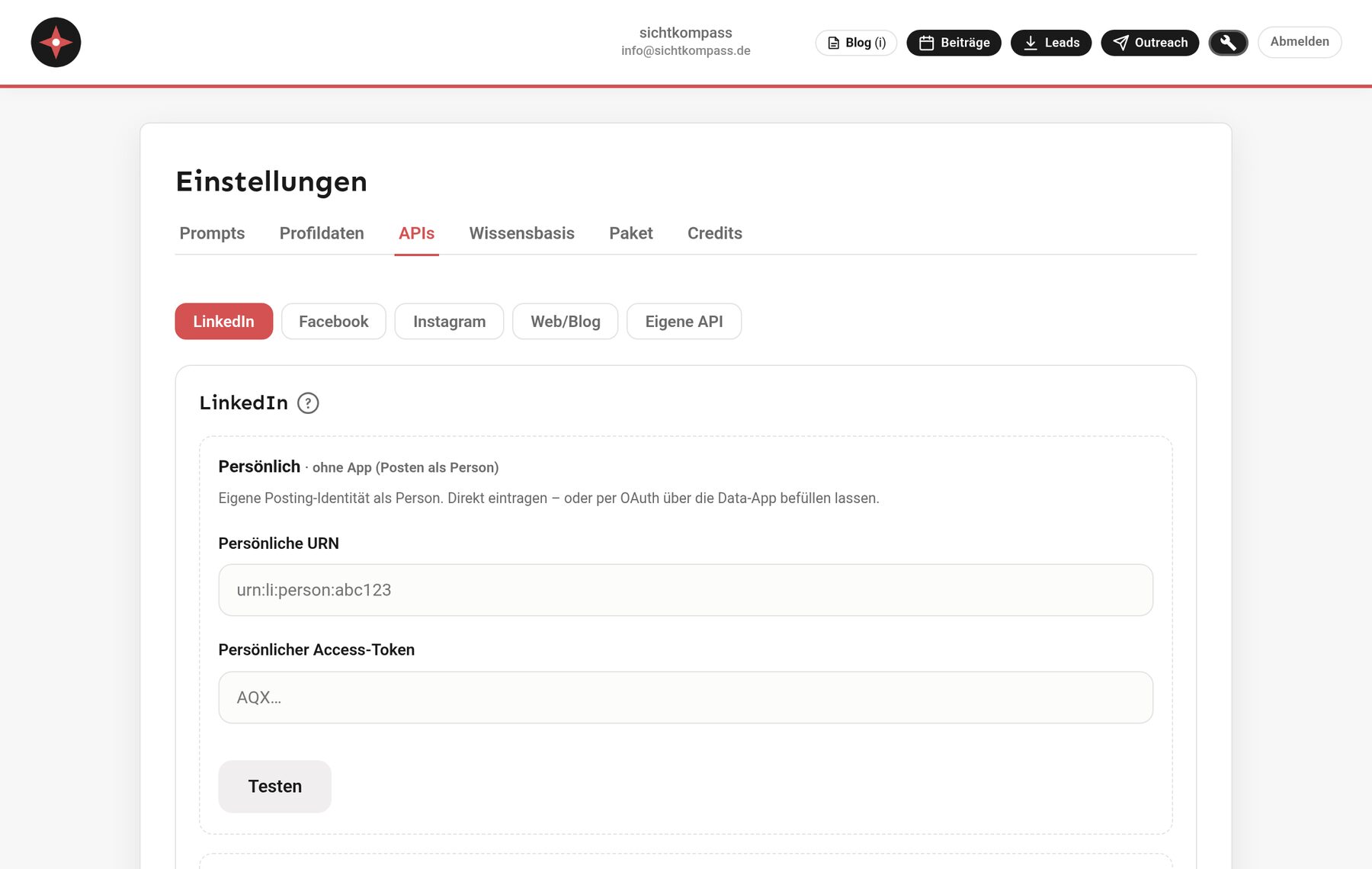
Task: Click the Testen button
Action: tap(275, 787)
